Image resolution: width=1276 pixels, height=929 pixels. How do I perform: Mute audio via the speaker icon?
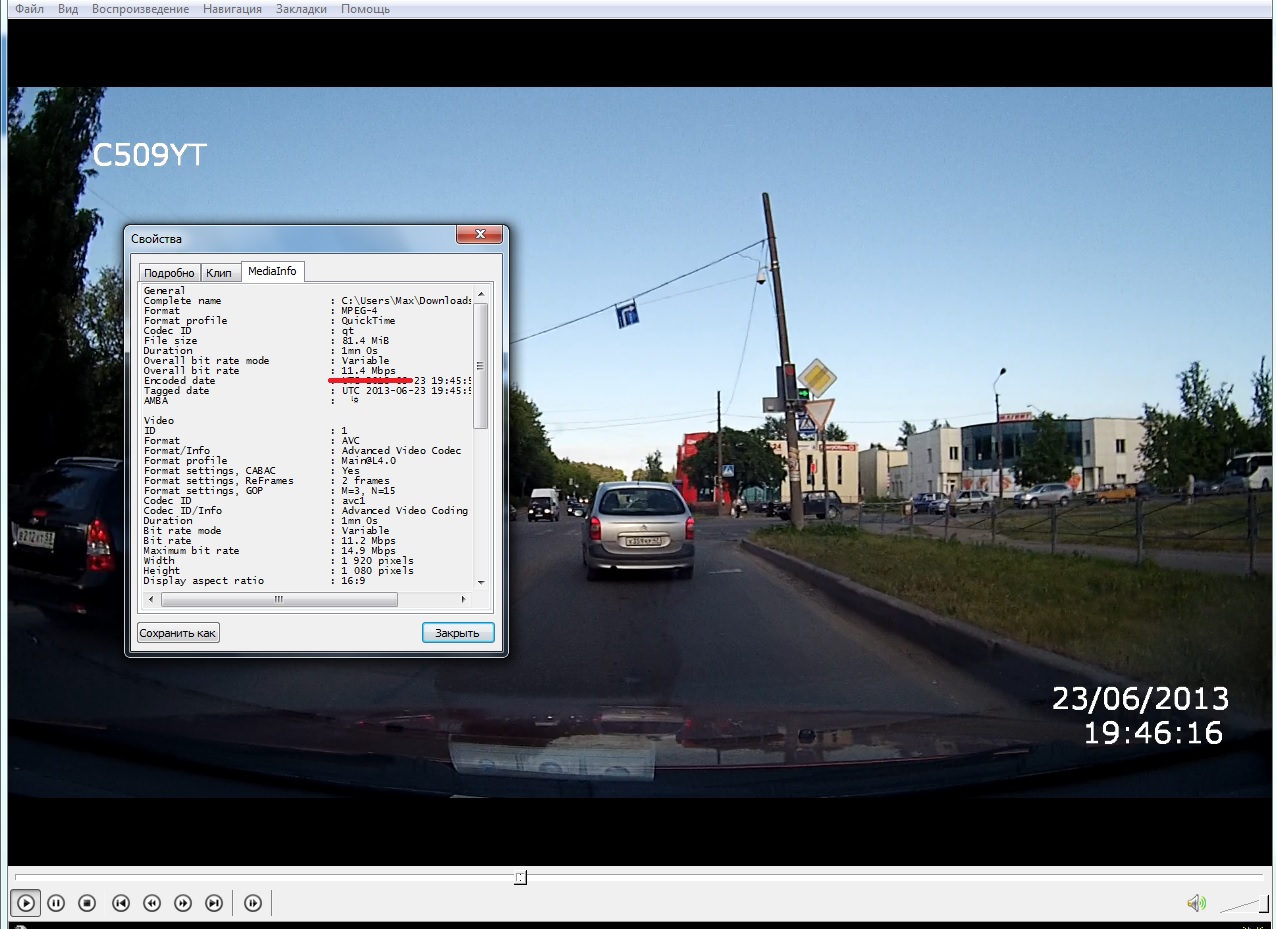(1196, 904)
